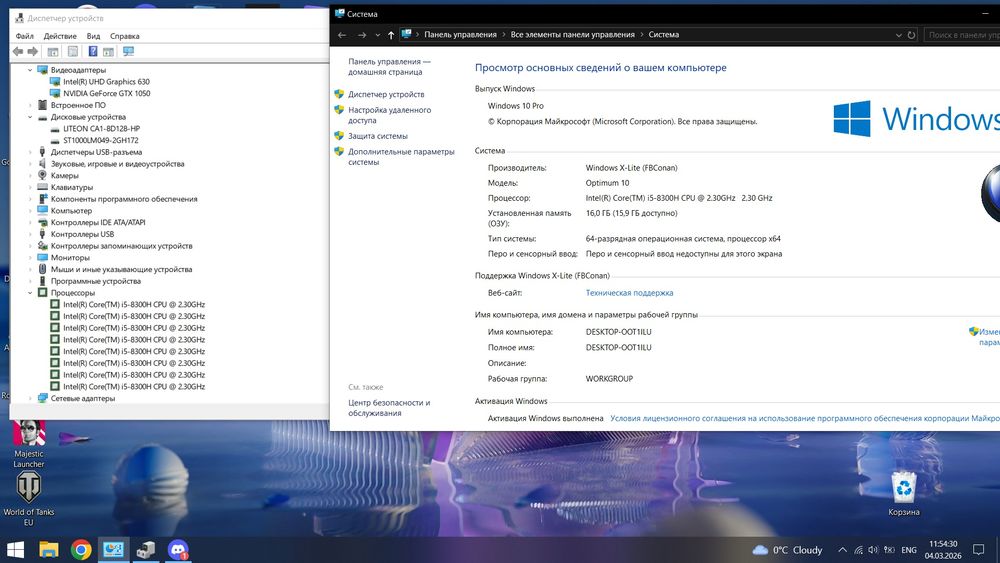Image resolution: width=1000 pixels, height=563 pixels.
Task: Click the Show/Hide console tree toolbar icon
Action: coord(53,52)
